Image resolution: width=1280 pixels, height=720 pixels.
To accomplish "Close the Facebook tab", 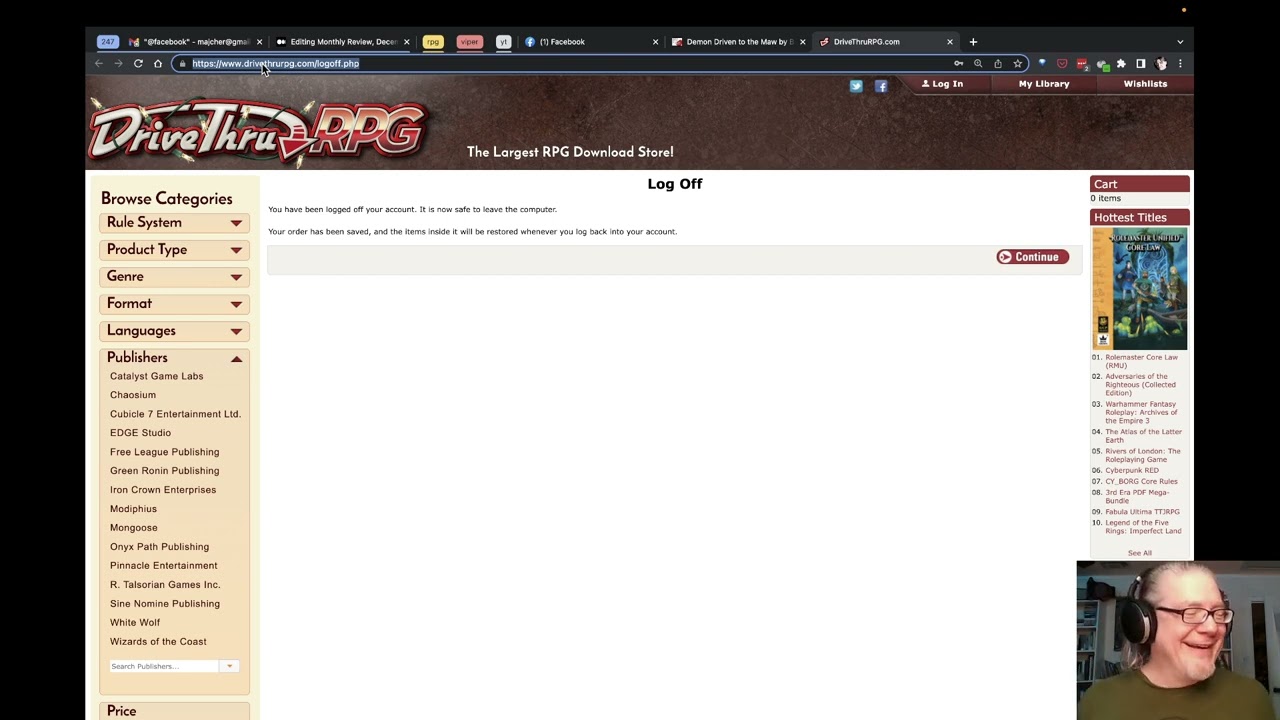I will tap(655, 42).
